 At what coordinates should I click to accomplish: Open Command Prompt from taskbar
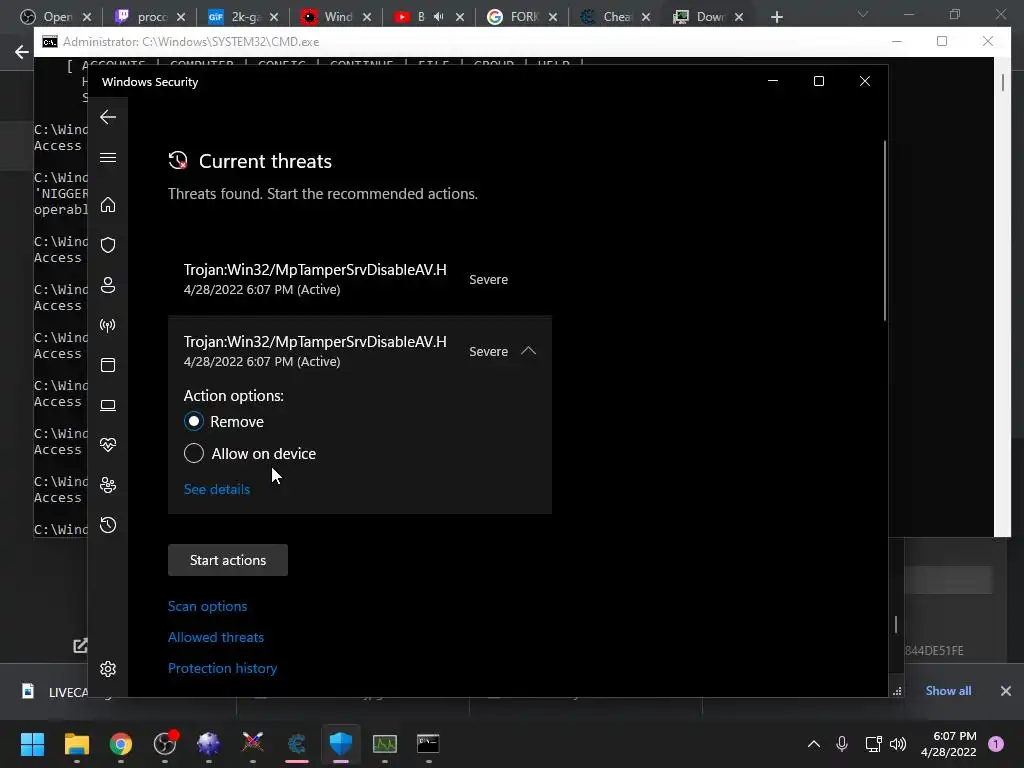pos(428,743)
